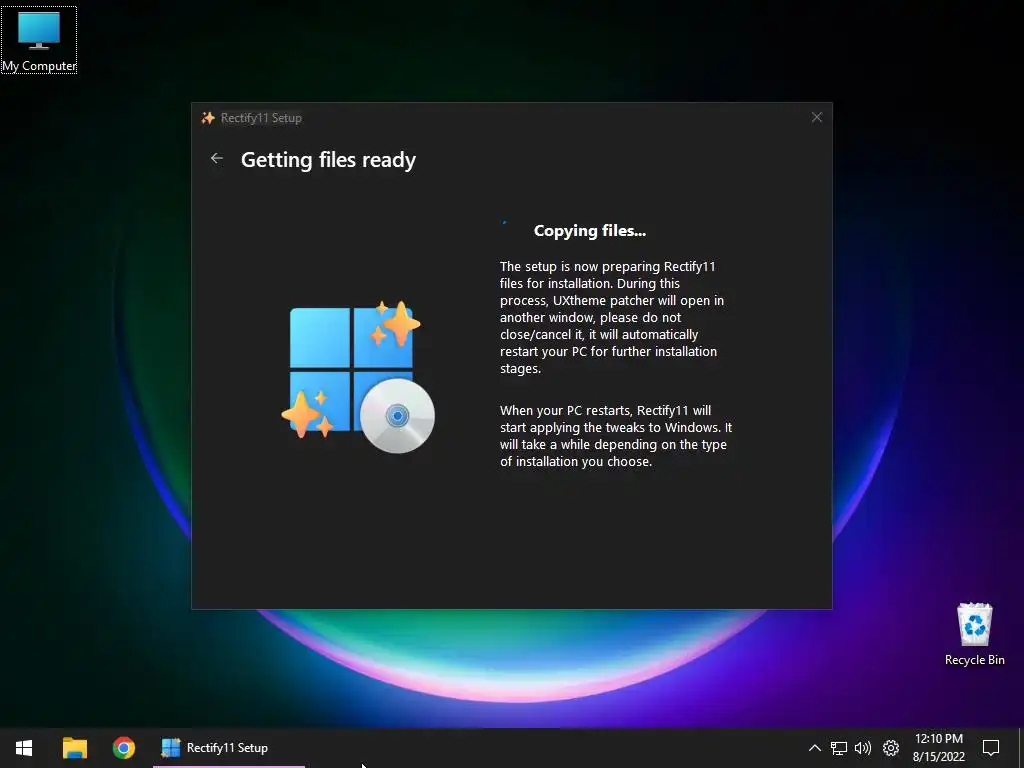Open the notification Action Center icon

pos(991,748)
